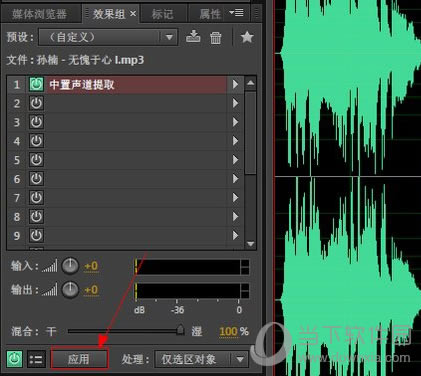Toggle list view icon beside apply button
The width and height of the screenshot is (421, 376).
pos(36,359)
